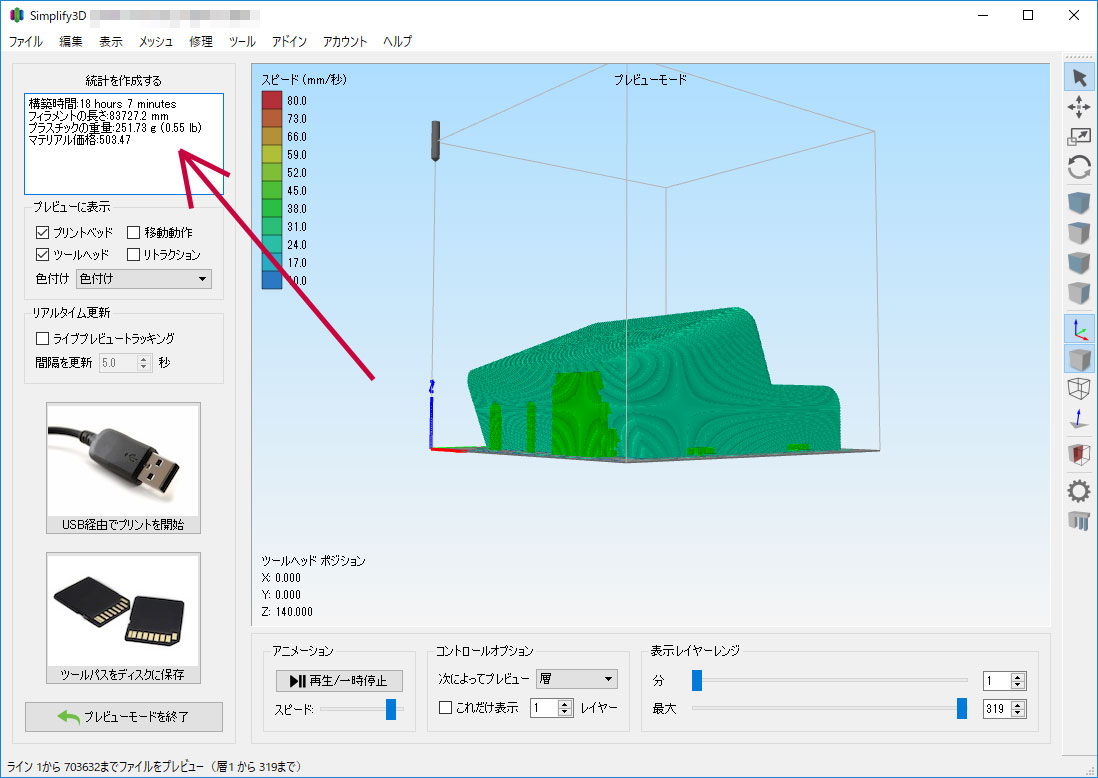The image size is (1098, 778).
Task: Select the arrow pointer tool
Action: pyautogui.click(x=1079, y=77)
